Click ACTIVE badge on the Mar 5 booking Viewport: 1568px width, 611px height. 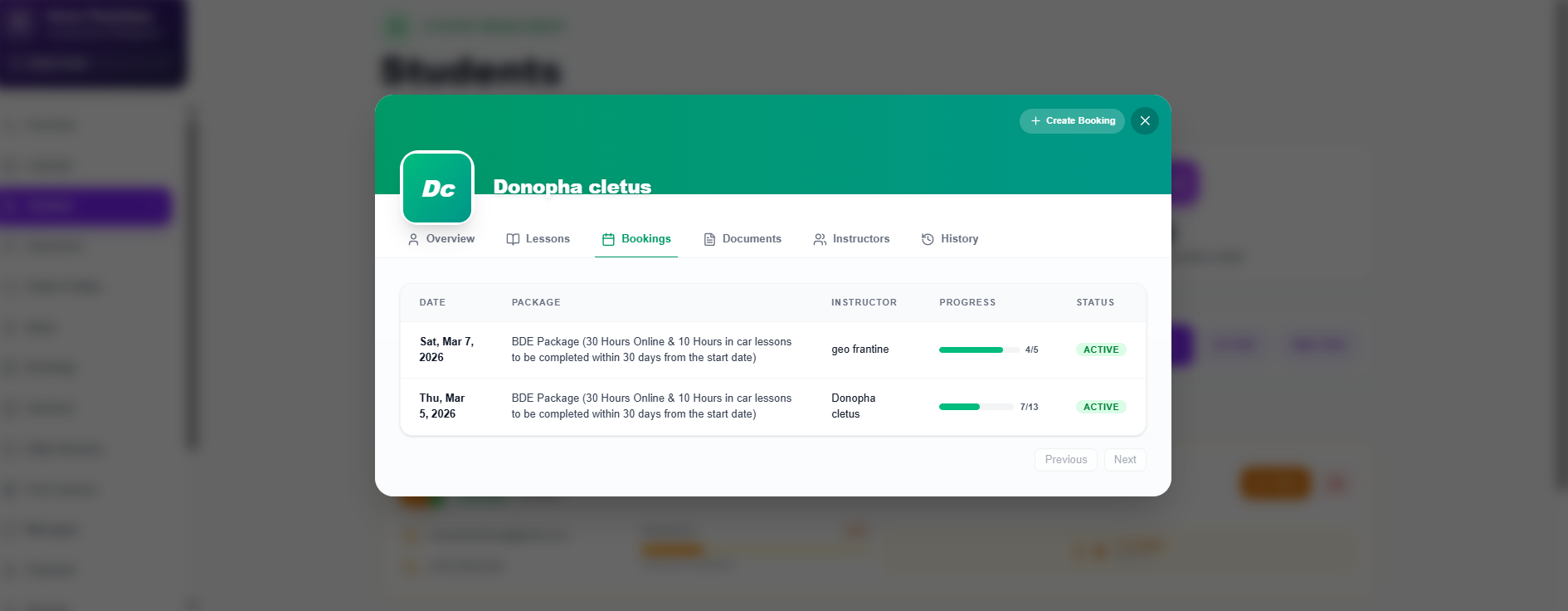click(1101, 407)
